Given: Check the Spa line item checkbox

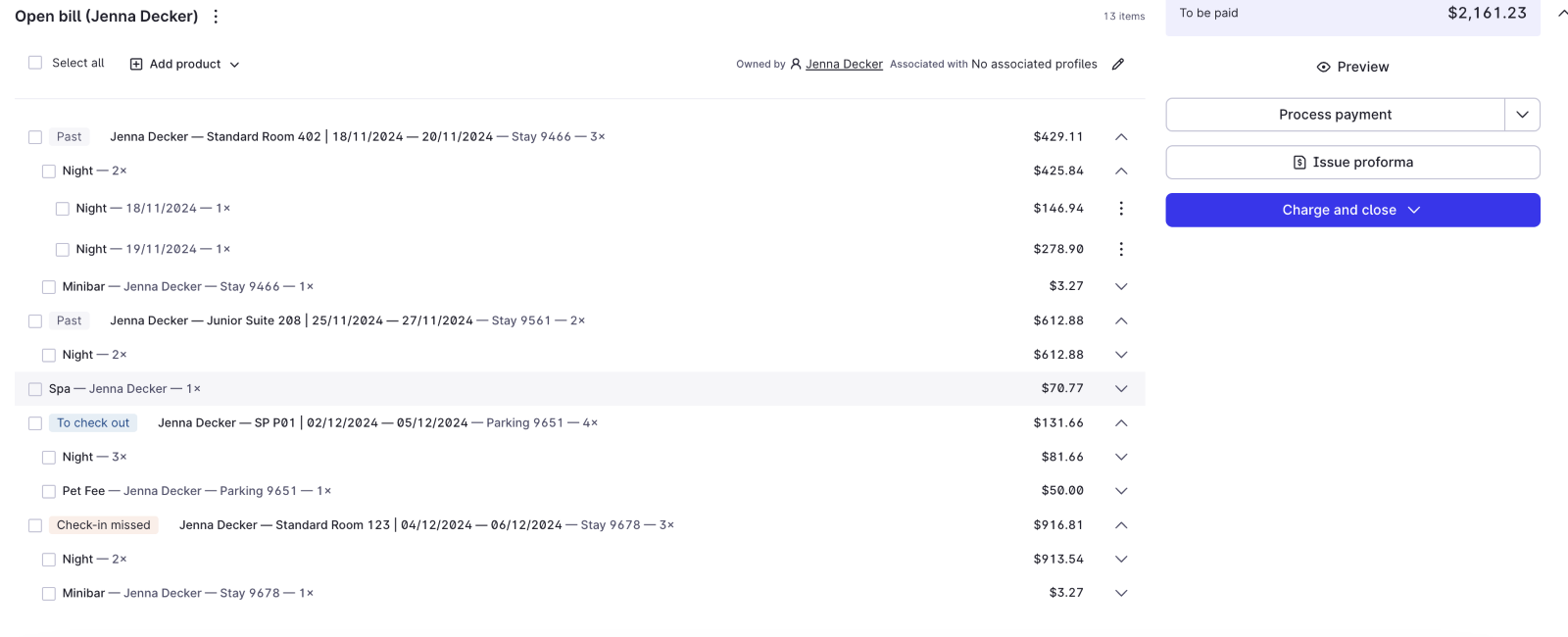Looking at the screenshot, I should [35, 388].
